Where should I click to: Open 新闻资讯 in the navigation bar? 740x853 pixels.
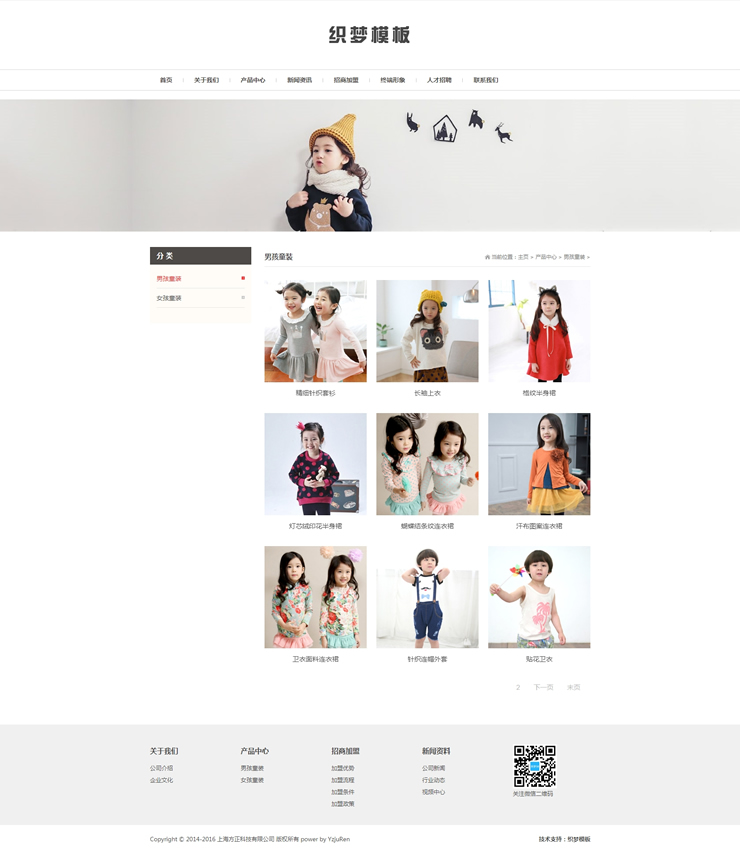[x=299, y=80]
